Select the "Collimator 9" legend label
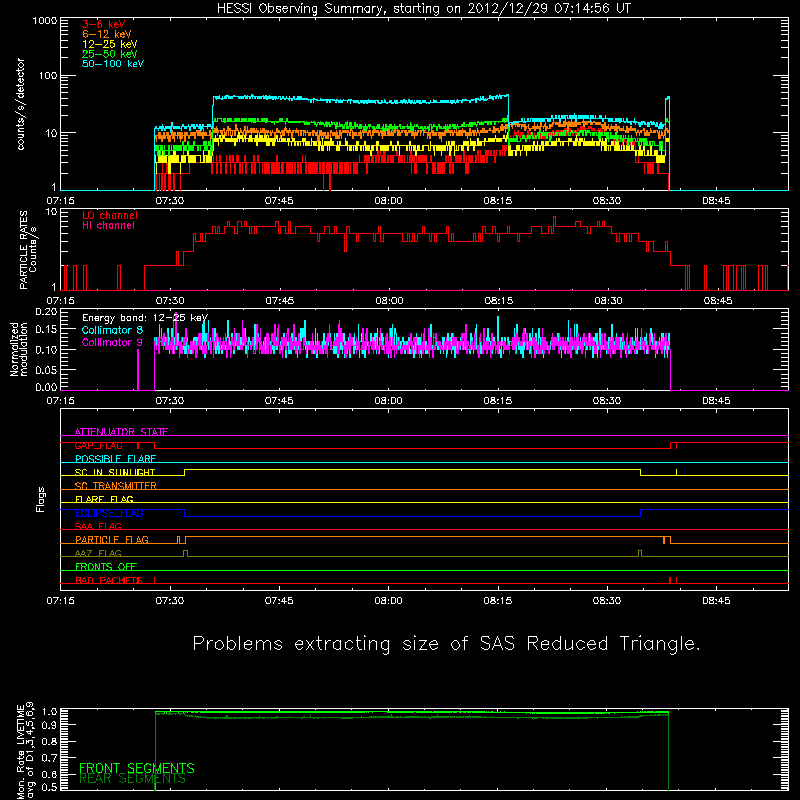This screenshot has height=800, width=800. (x=112, y=342)
